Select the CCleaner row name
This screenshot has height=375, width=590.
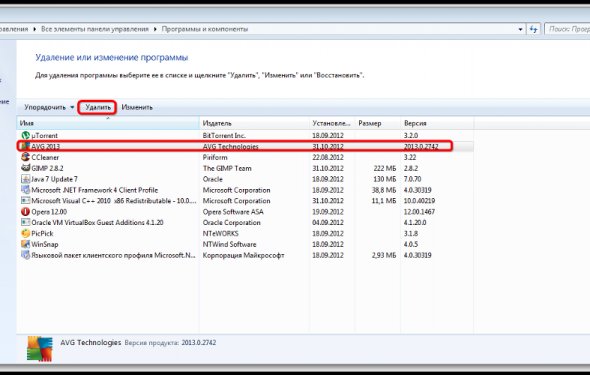(45, 157)
